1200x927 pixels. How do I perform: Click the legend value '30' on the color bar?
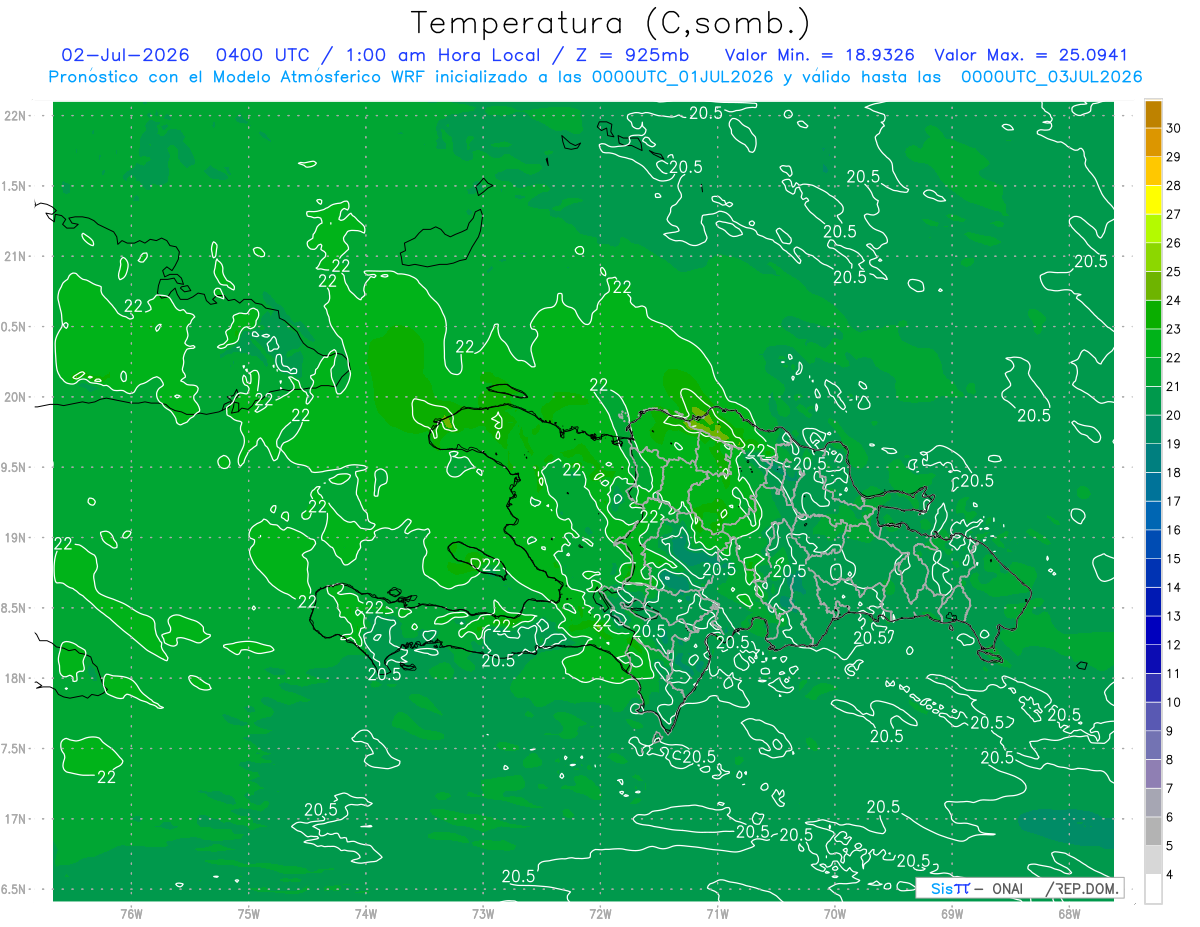pyautogui.click(x=1174, y=128)
